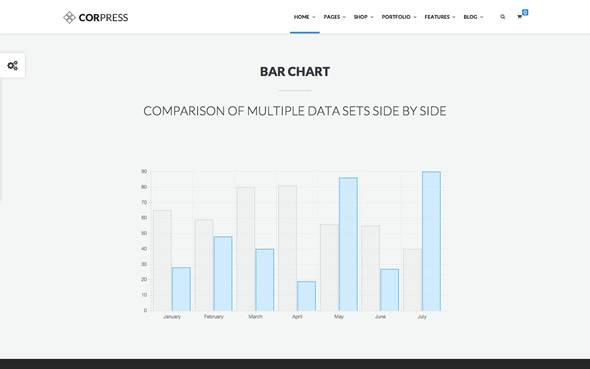Click the blue June bar

point(389,290)
